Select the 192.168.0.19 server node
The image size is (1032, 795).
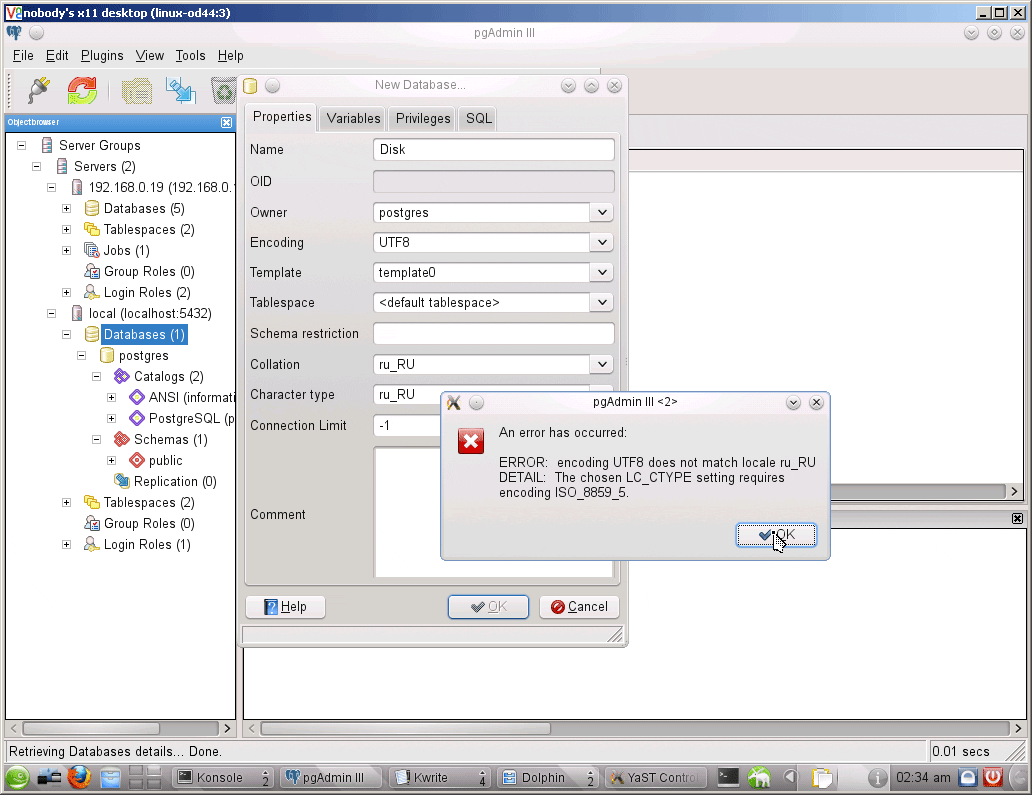pyautogui.click(x=161, y=188)
